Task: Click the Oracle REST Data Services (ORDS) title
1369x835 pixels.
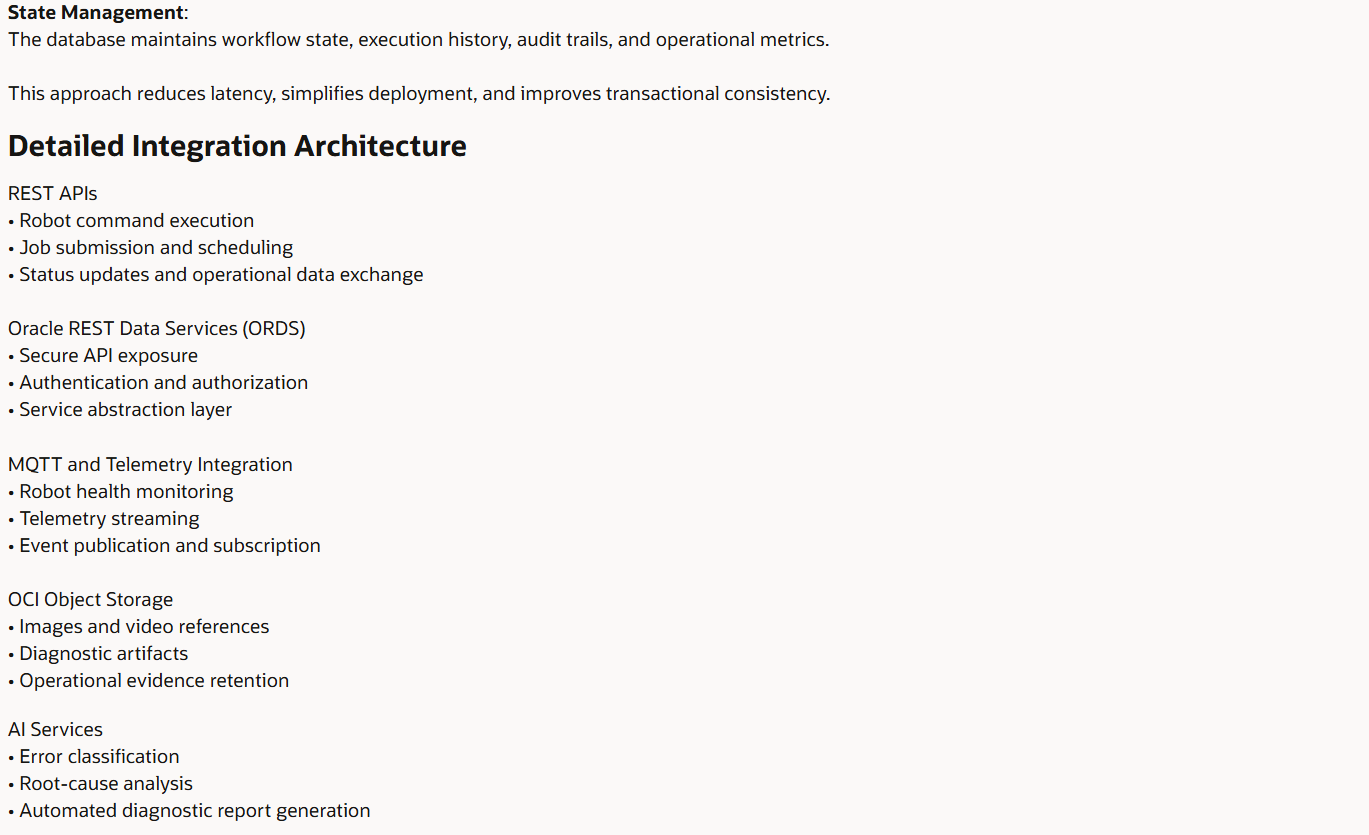Action: click(157, 328)
